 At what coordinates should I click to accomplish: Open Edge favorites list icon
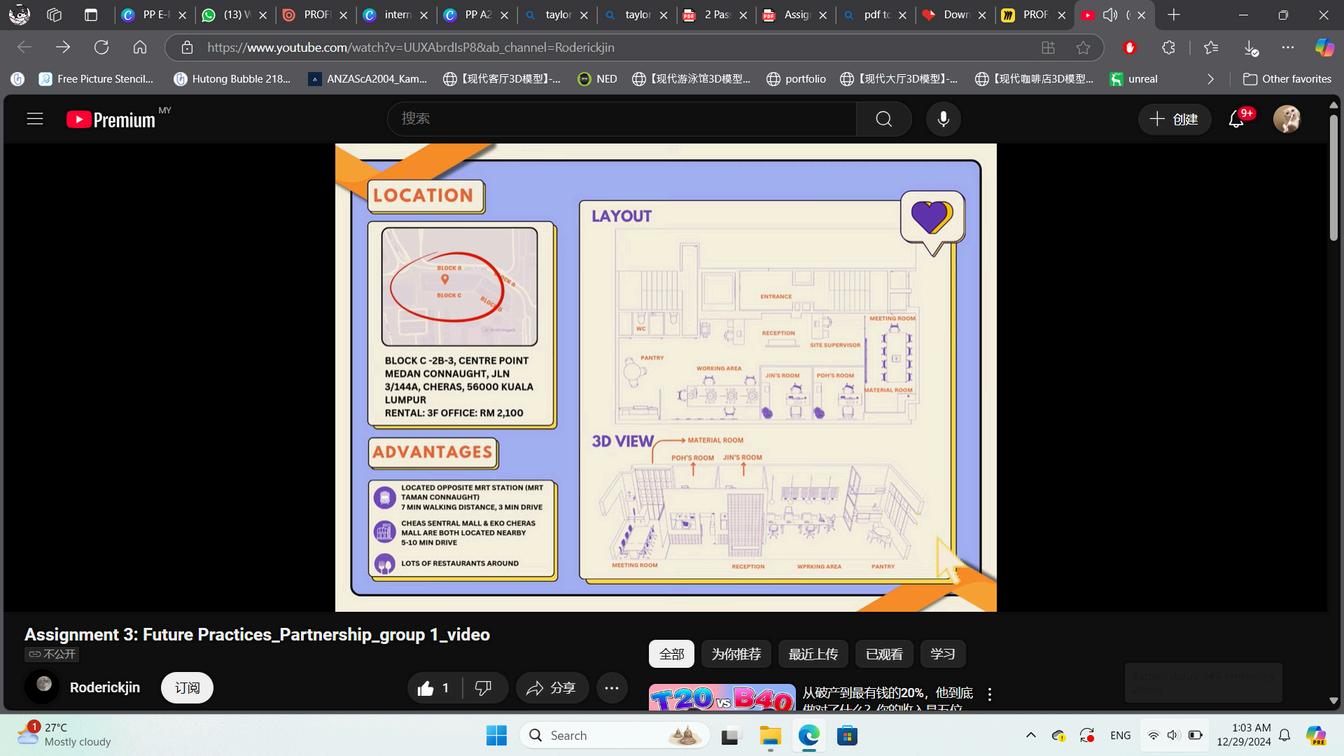(x=1211, y=47)
